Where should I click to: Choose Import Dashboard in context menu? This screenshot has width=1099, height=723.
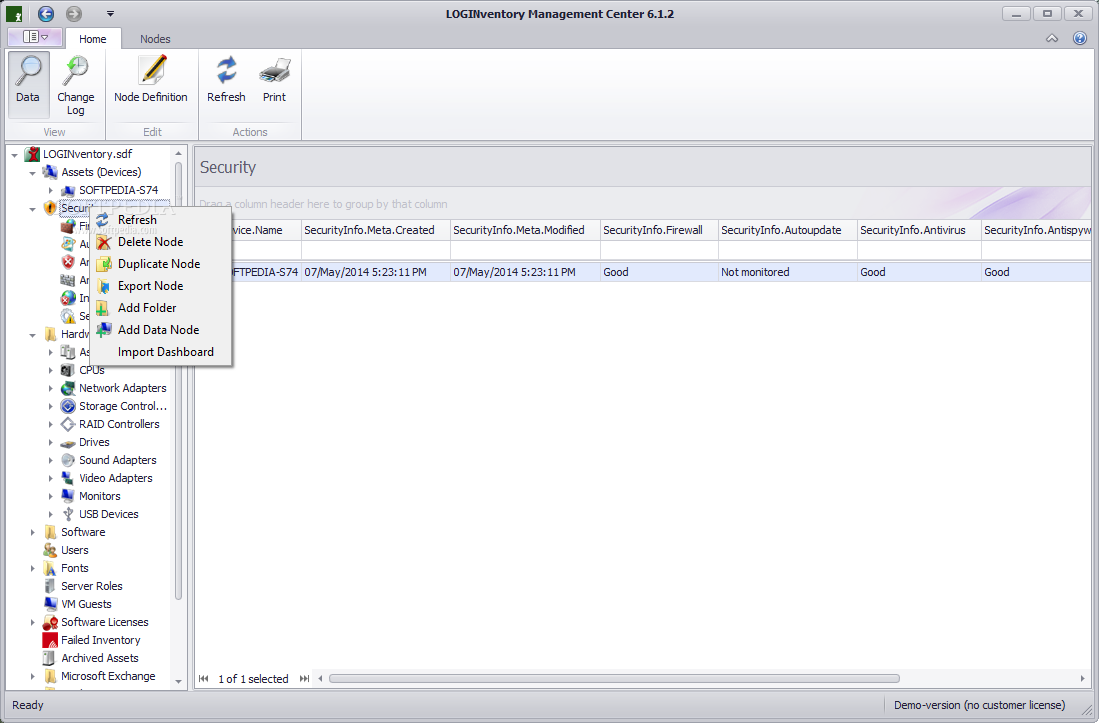pyautogui.click(x=162, y=352)
